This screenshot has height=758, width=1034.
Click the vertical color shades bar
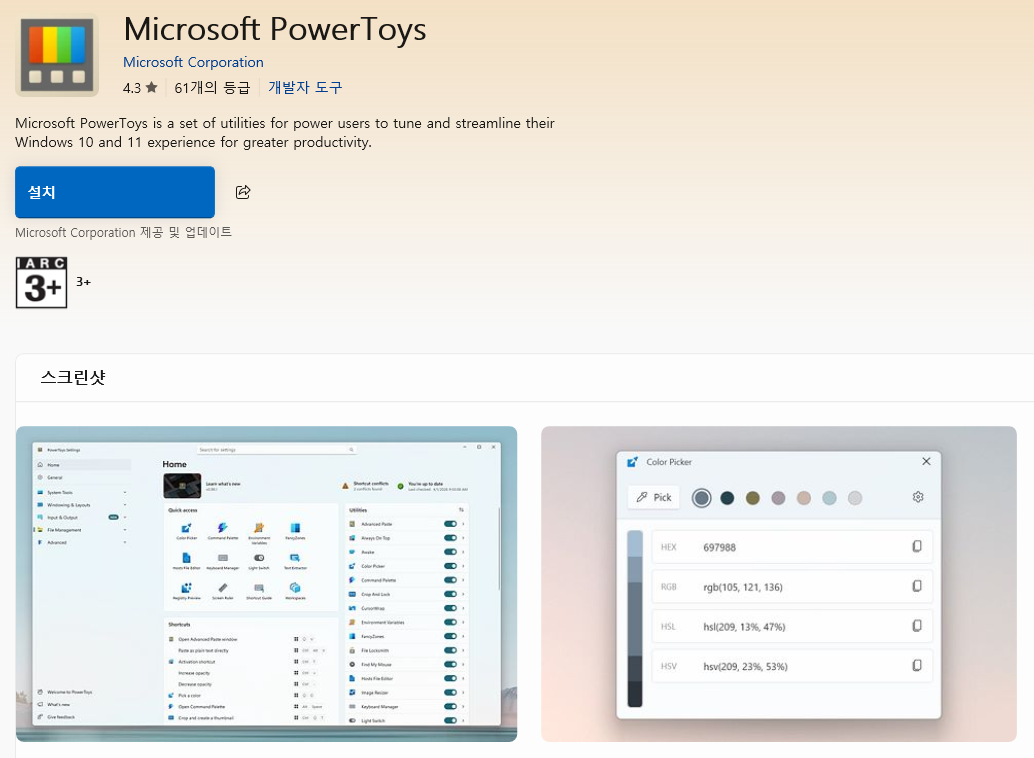634,618
